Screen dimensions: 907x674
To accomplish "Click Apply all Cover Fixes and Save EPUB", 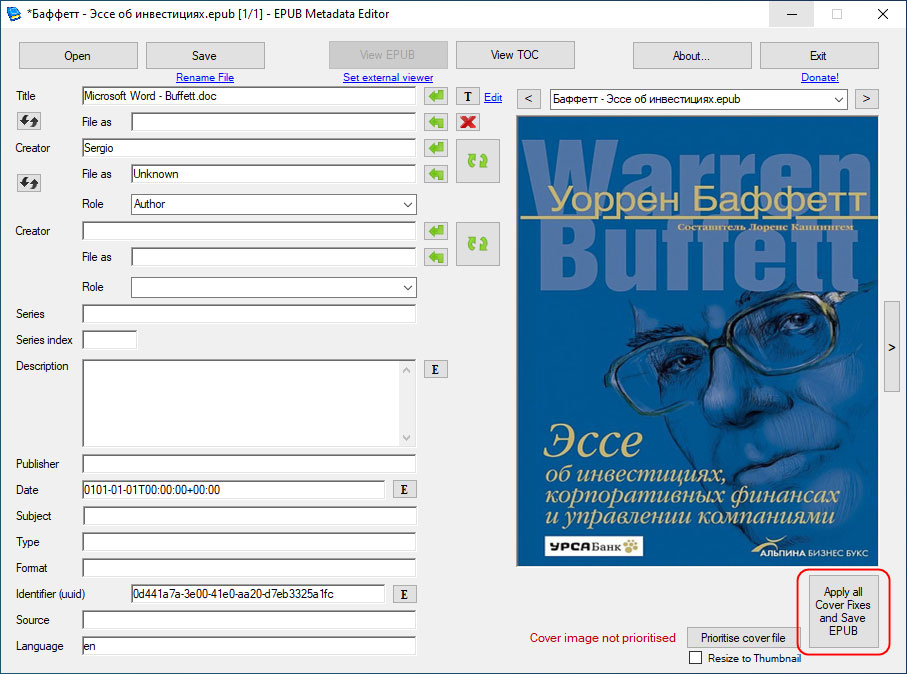I will click(x=843, y=612).
